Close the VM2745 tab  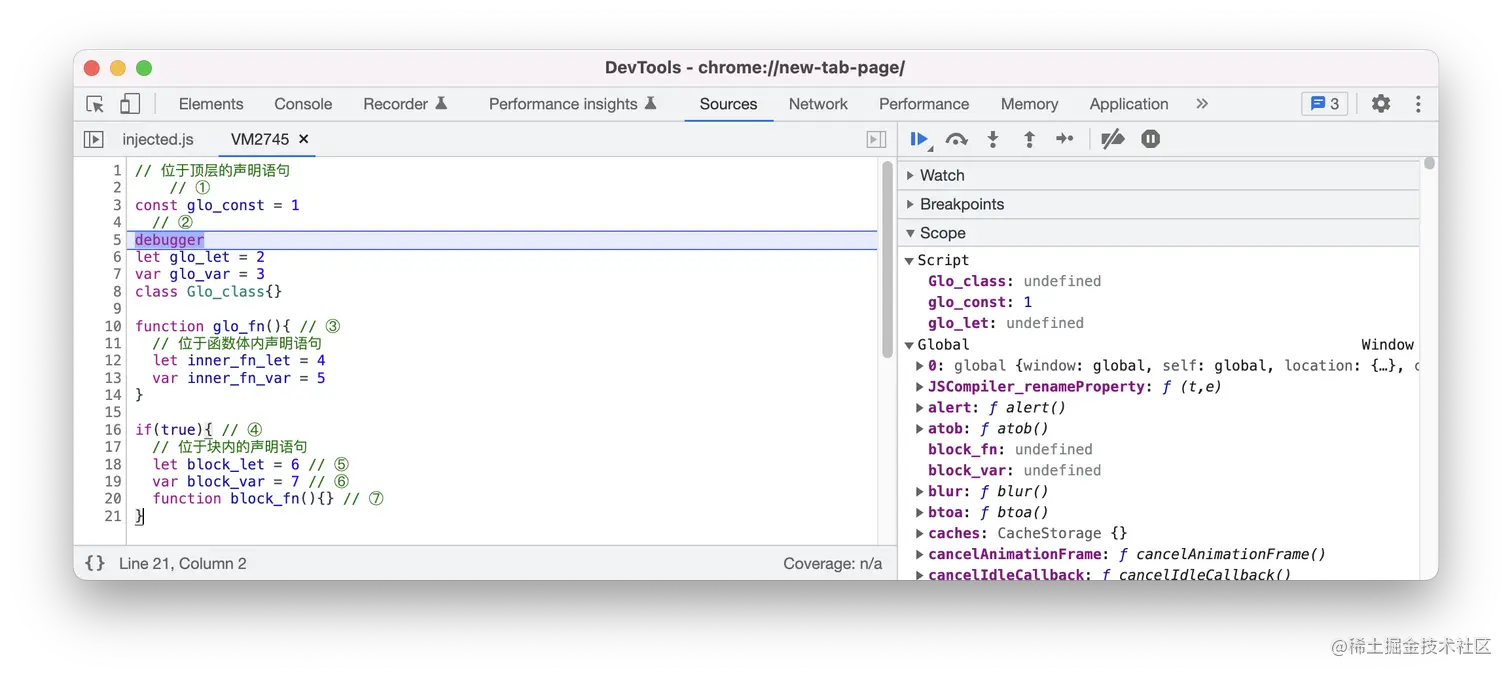304,139
